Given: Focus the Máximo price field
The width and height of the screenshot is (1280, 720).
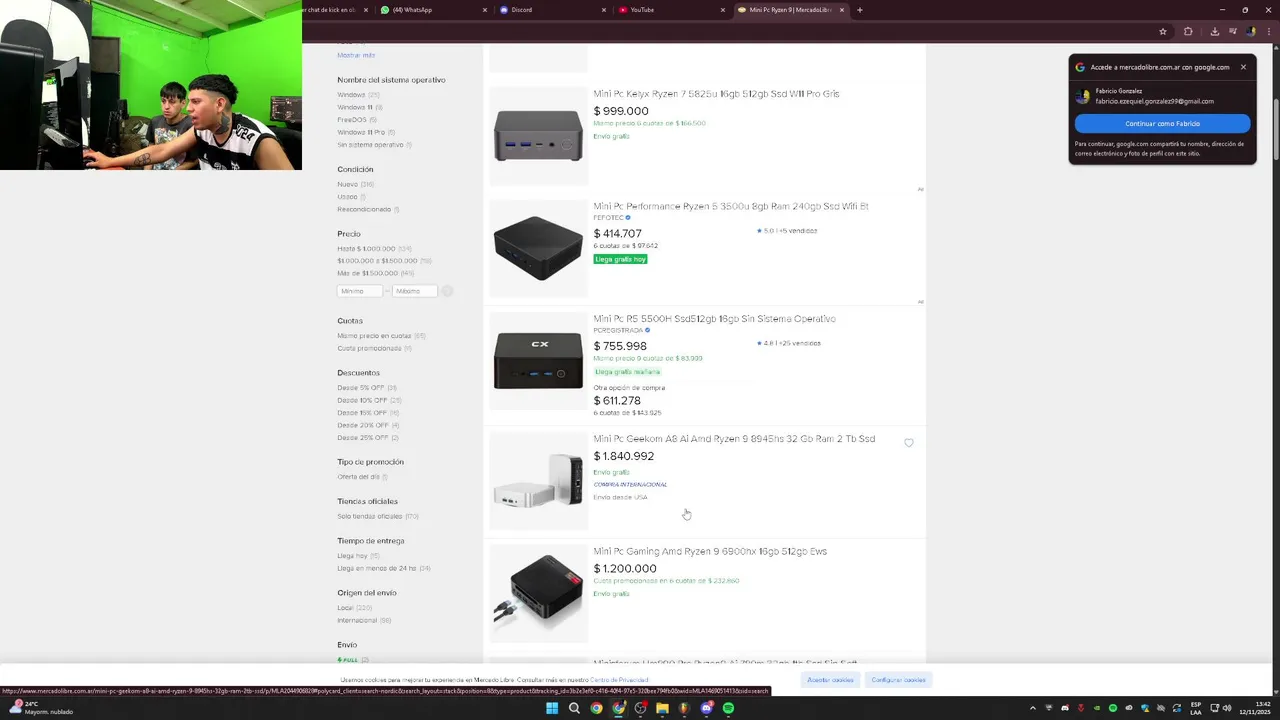Looking at the screenshot, I should [x=414, y=291].
